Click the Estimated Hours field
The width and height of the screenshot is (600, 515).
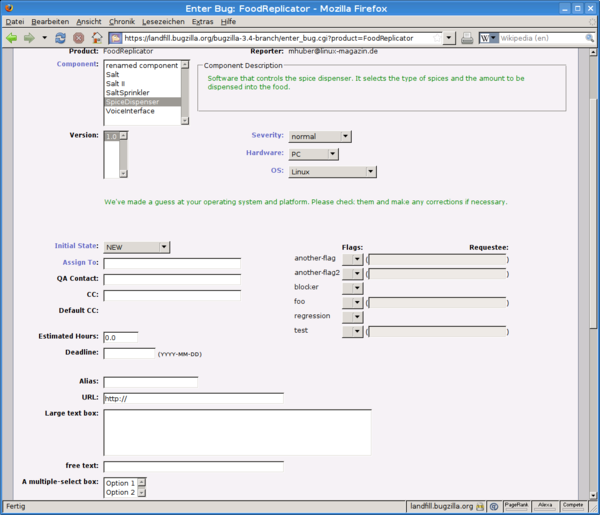pyautogui.click(x=121, y=337)
